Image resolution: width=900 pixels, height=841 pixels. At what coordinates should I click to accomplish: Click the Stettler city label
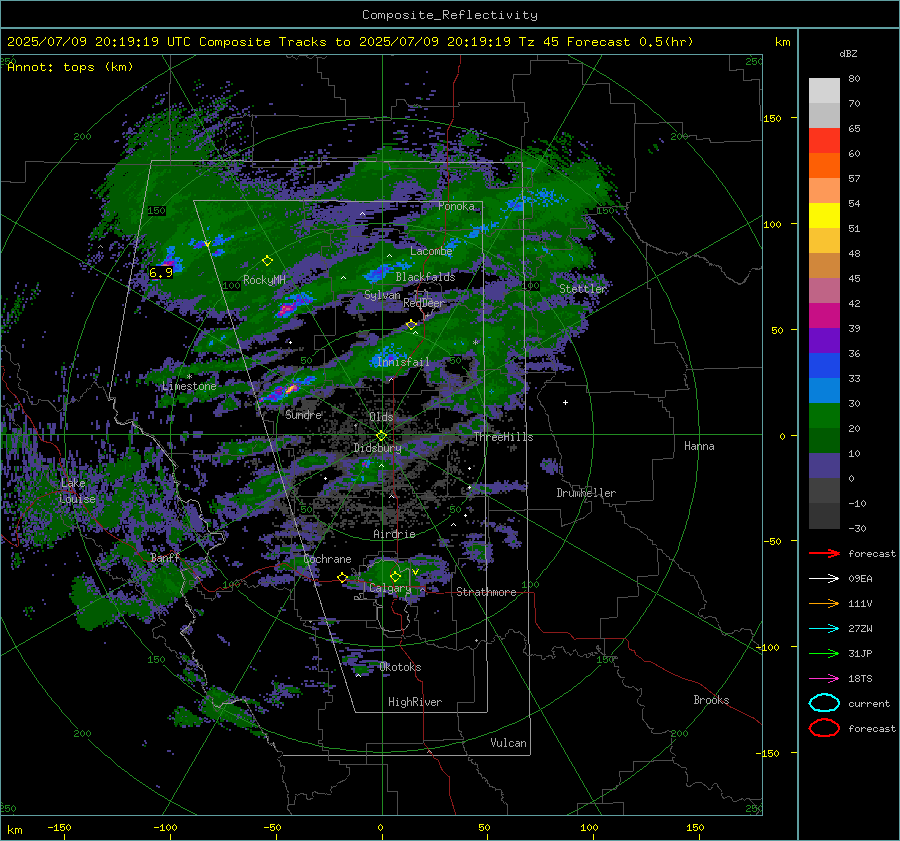coord(583,289)
